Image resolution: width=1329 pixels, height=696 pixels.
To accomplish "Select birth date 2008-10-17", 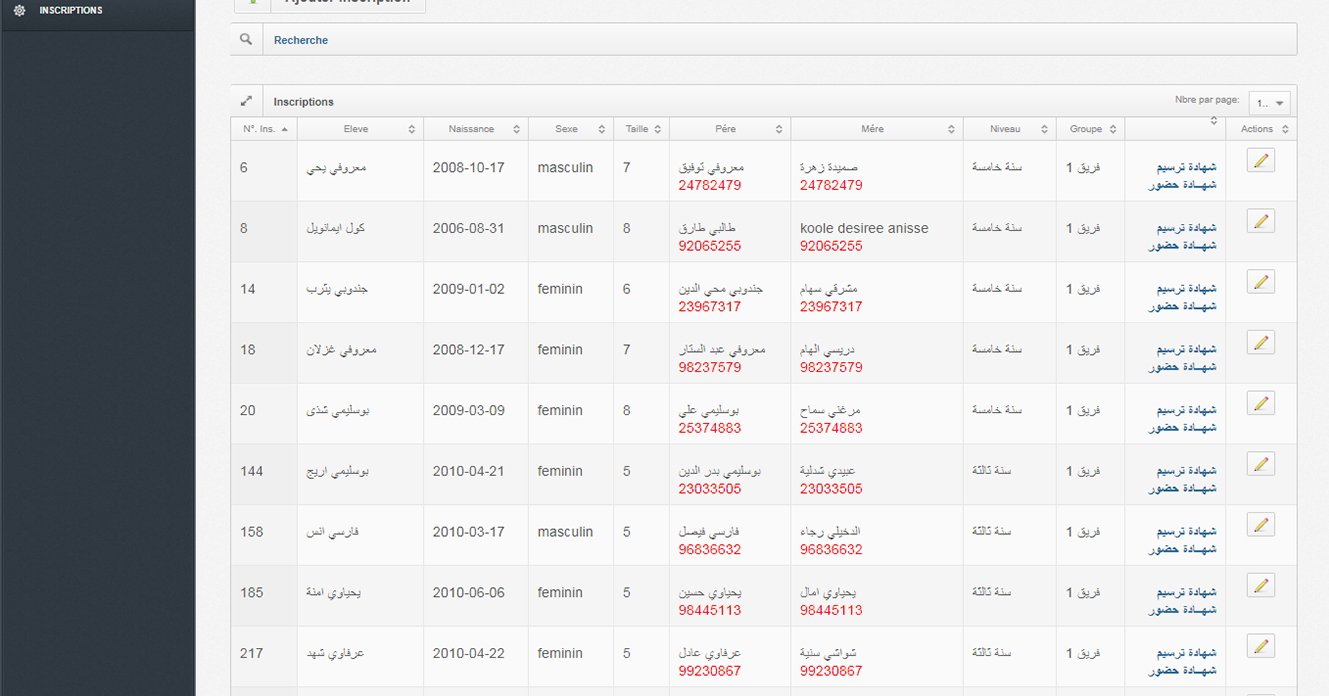I will click(469, 168).
